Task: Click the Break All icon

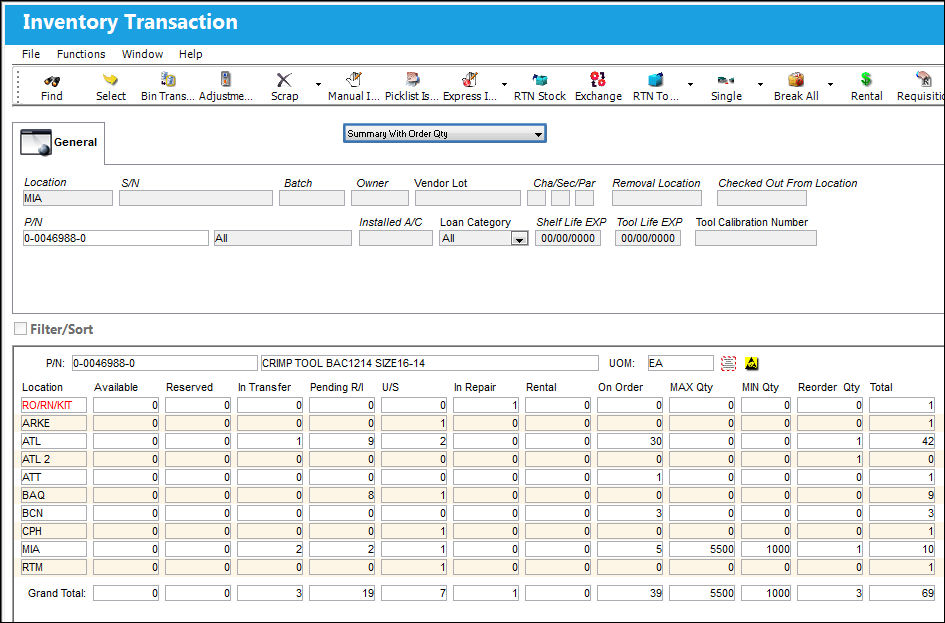Action: 796,80
